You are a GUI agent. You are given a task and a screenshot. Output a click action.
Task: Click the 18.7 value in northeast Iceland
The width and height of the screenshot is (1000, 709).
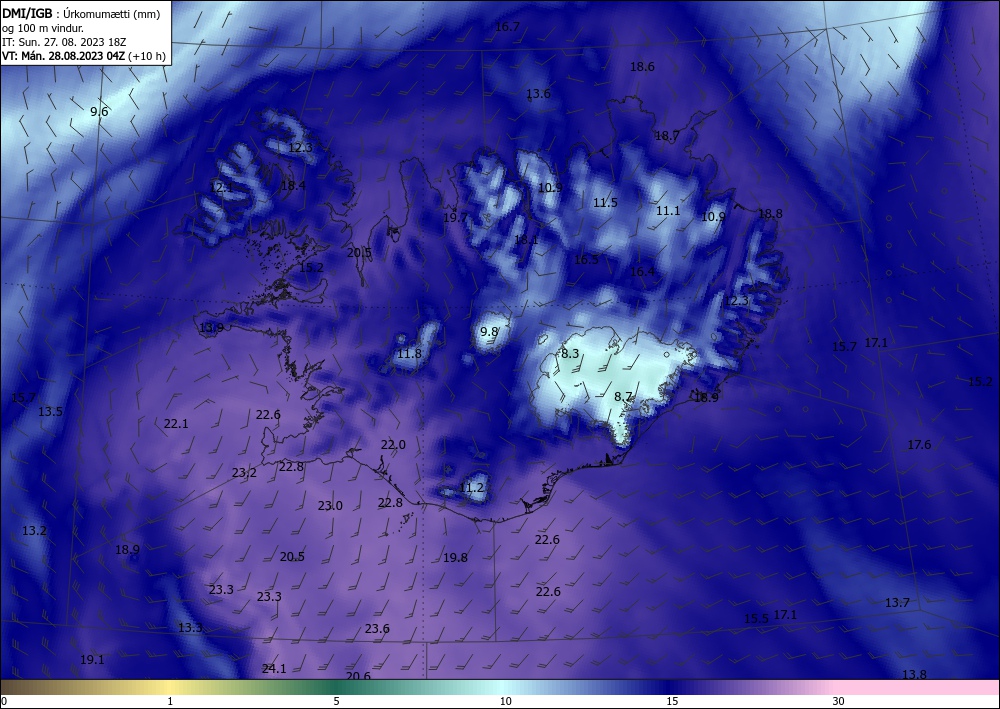[x=666, y=135]
